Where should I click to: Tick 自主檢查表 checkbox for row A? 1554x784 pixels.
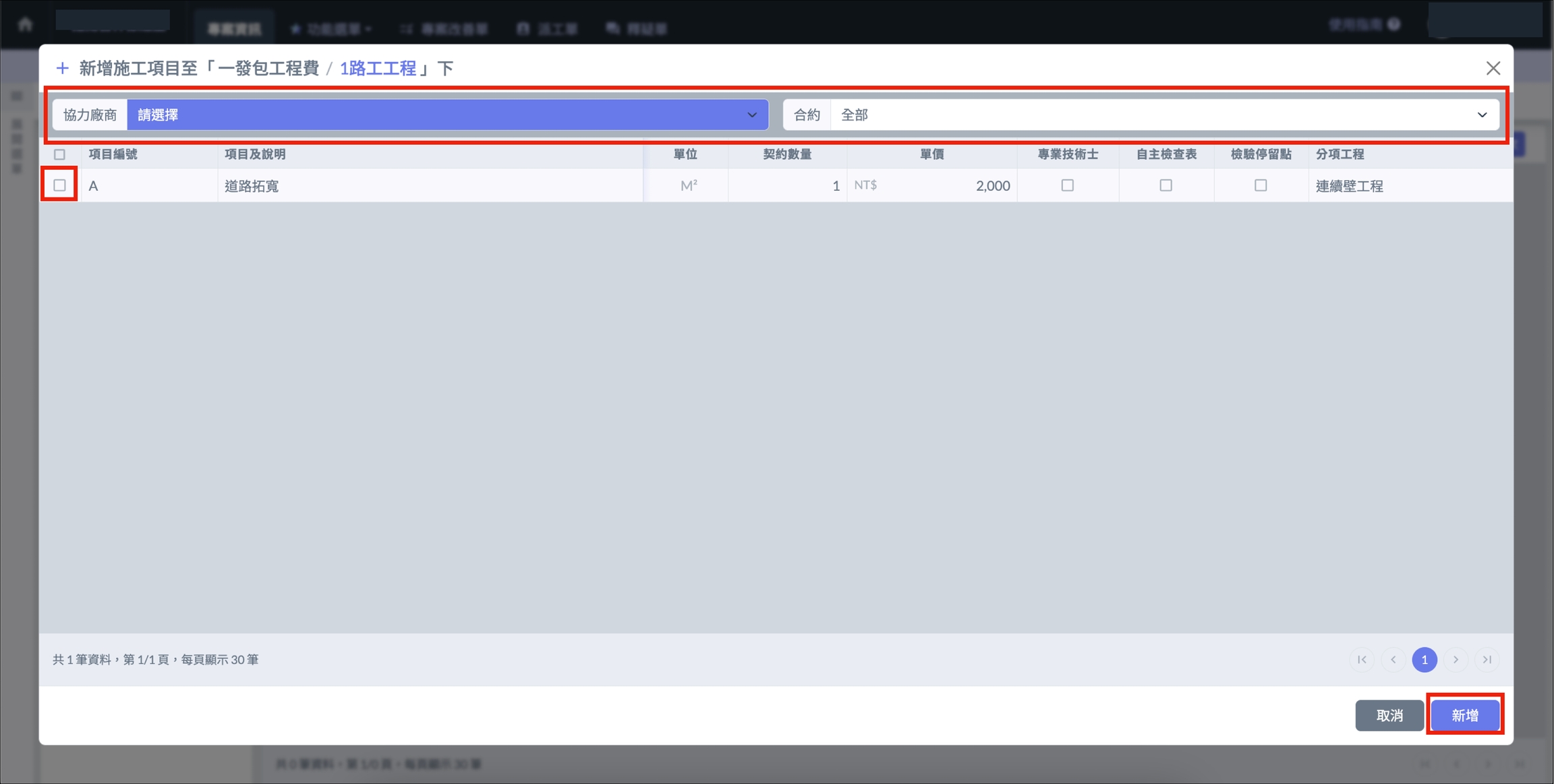[x=1165, y=185]
